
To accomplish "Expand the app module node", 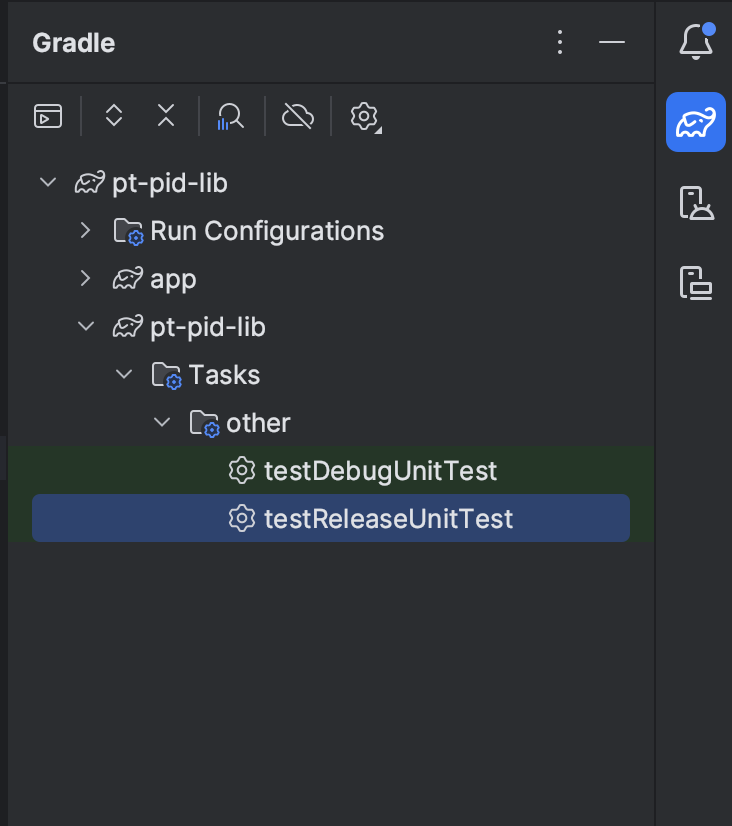I will 86,279.
